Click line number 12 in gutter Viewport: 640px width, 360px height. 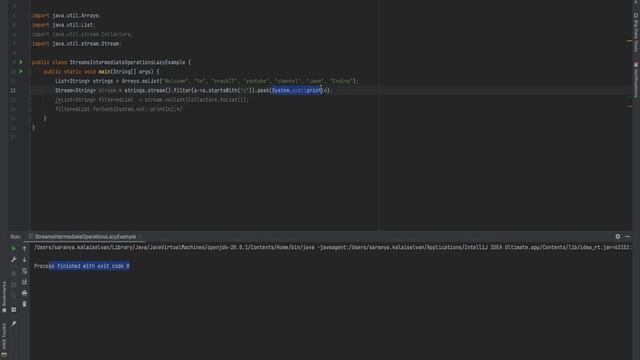click(13, 91)
